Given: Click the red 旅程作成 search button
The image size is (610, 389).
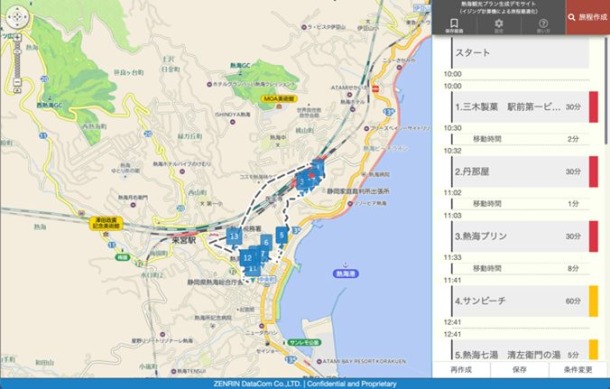Looking at the screenshot, I should pos(588,18).
